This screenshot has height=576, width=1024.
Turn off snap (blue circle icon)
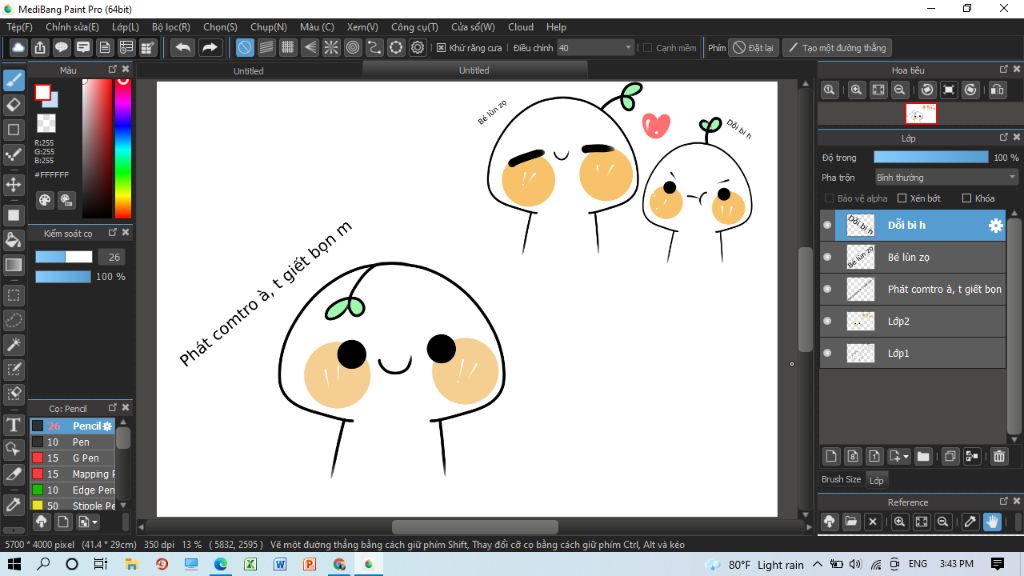[x=244, y=48]
